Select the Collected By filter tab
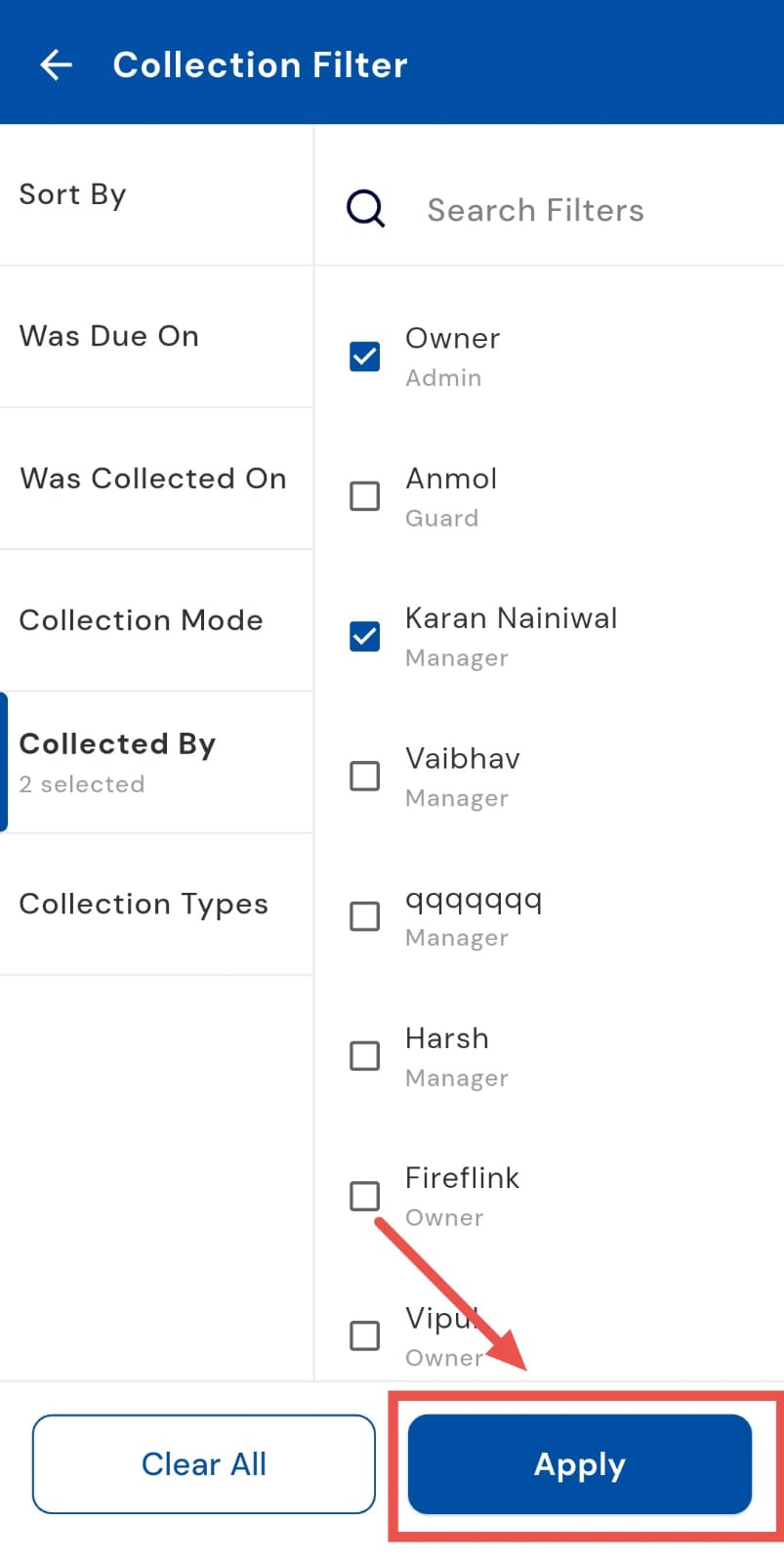This screenshot has width=784, height=1563. (156, 762)
